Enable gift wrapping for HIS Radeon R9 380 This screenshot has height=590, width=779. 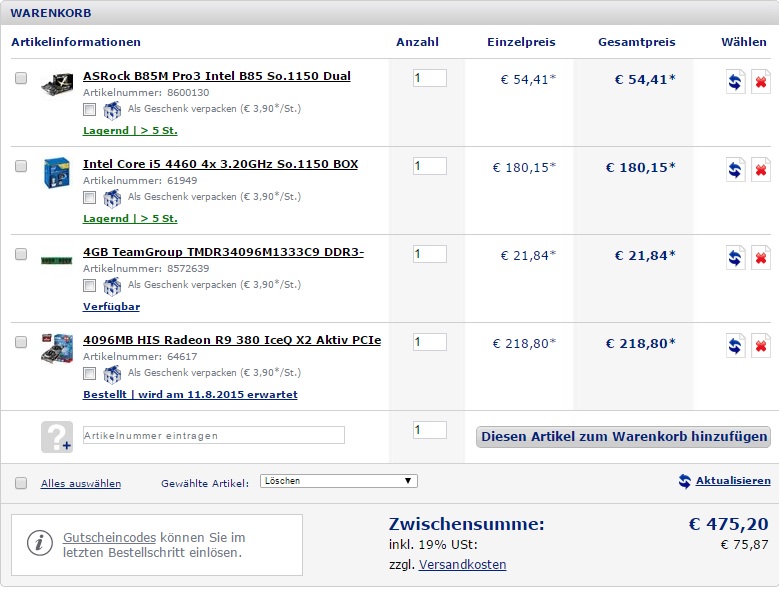[x=89, y=373]
